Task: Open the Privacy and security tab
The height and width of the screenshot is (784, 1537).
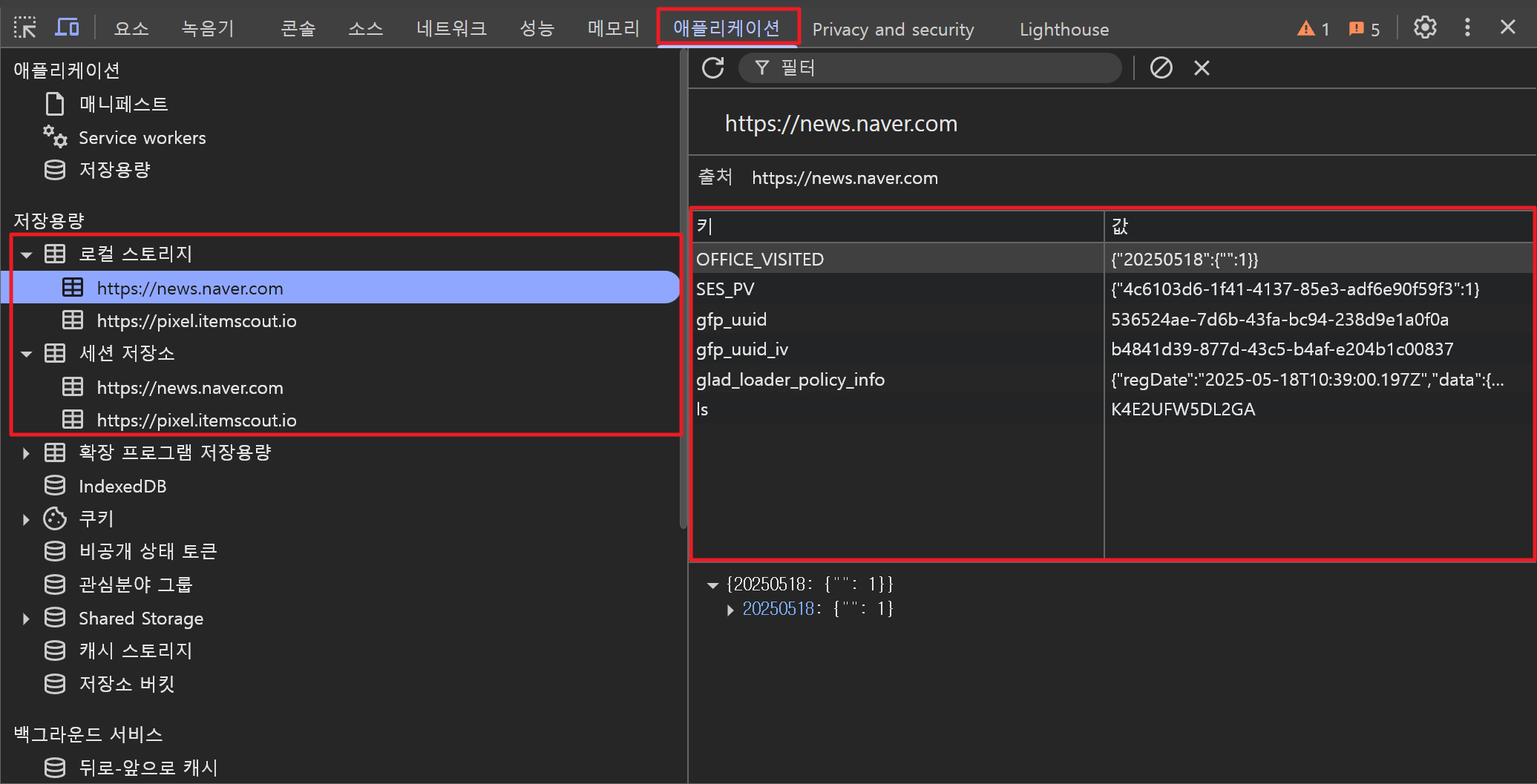Action: click(x=893, y=29)
